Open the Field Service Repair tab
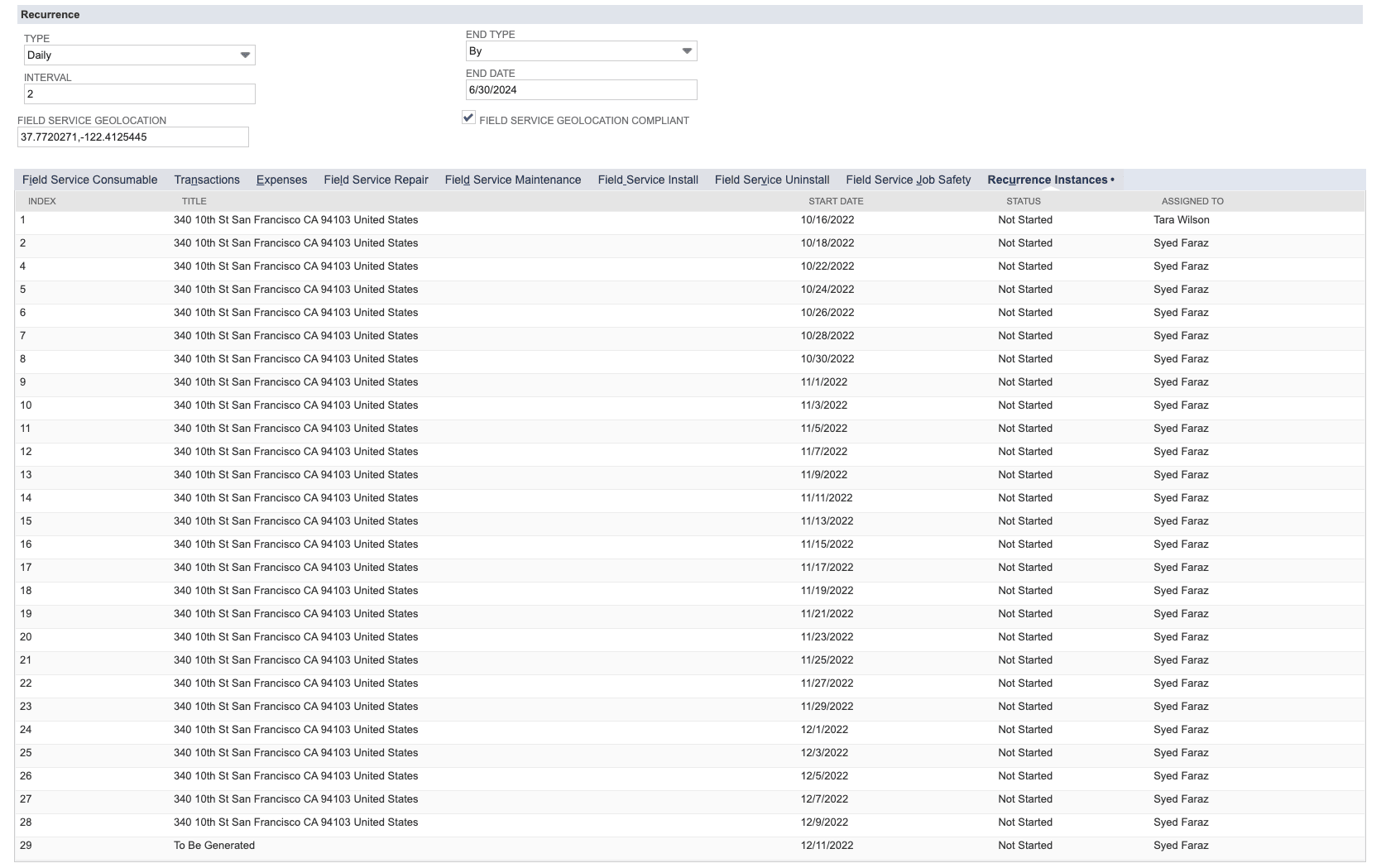The height and width of the screenshot is (868, 1386). (376, 180)
